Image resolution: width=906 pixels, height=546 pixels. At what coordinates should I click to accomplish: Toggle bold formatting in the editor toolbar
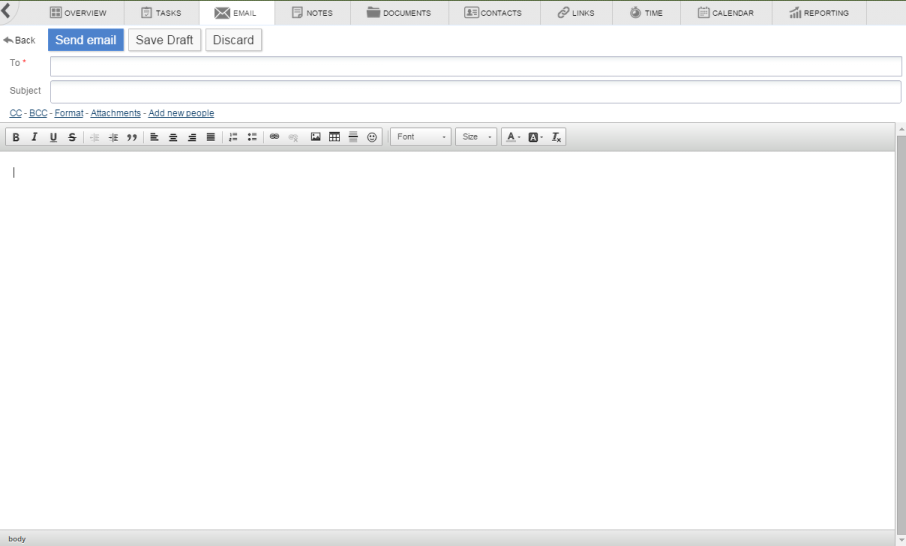click(x=15, y=137)
